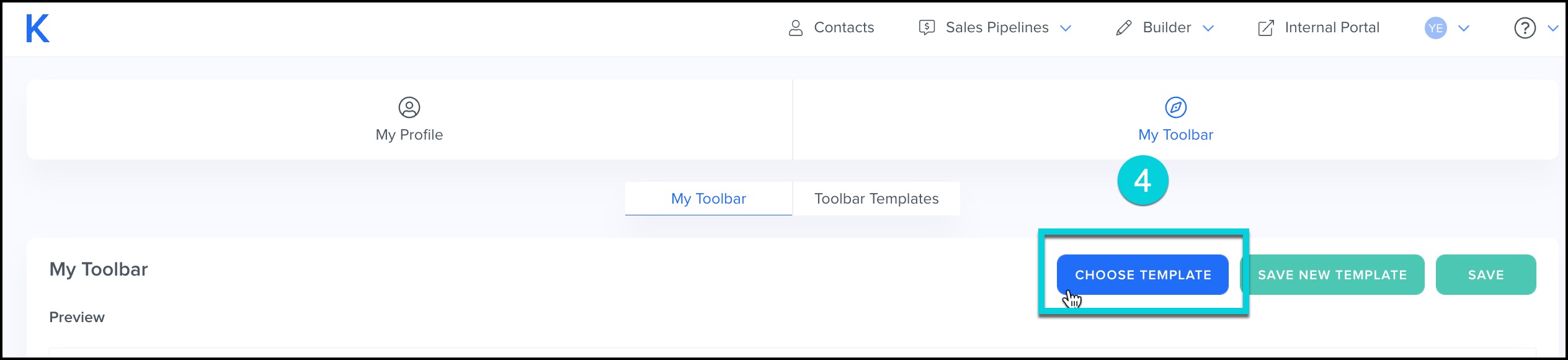
Task: Click the Save New Template button
Action: 1332,275
